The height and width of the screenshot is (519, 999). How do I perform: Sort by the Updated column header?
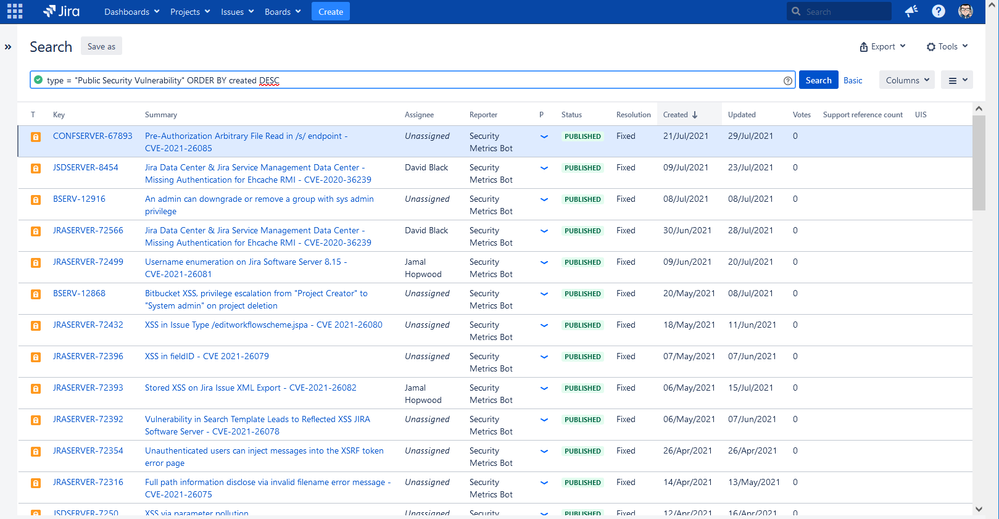(742, 115)
